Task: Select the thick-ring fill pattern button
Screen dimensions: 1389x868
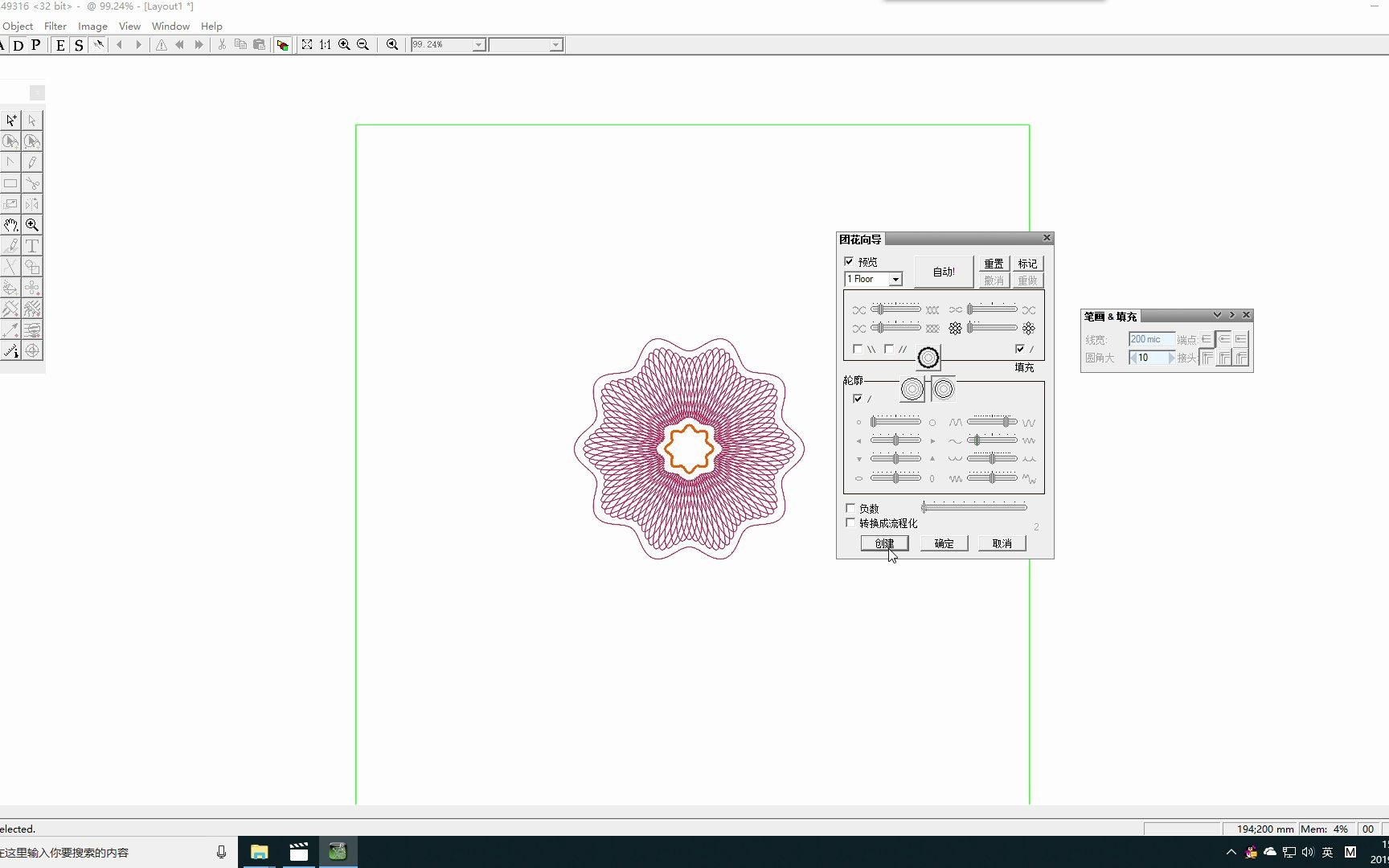Action: coord(928,358)
